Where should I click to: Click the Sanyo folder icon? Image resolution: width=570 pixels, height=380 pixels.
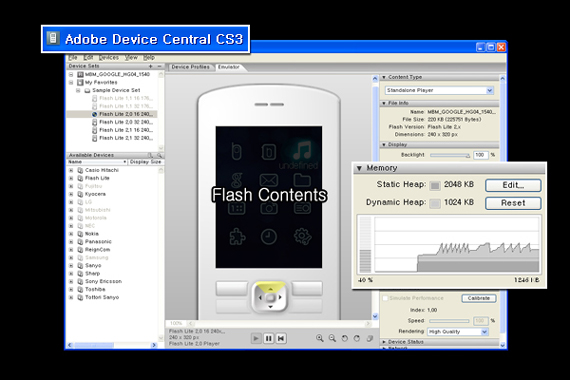coord(80,265)
